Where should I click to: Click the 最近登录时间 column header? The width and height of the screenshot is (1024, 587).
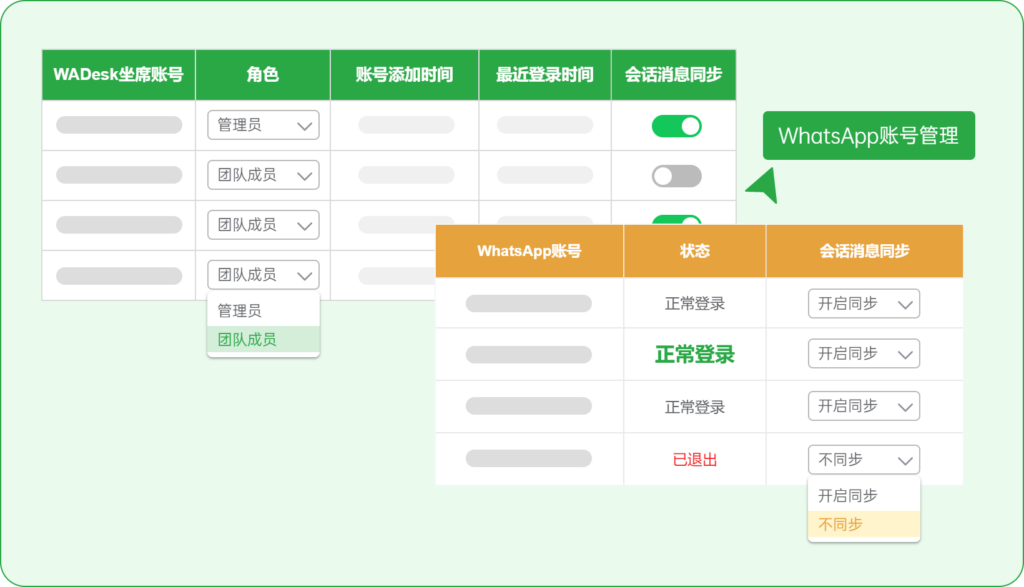point(545,74)
